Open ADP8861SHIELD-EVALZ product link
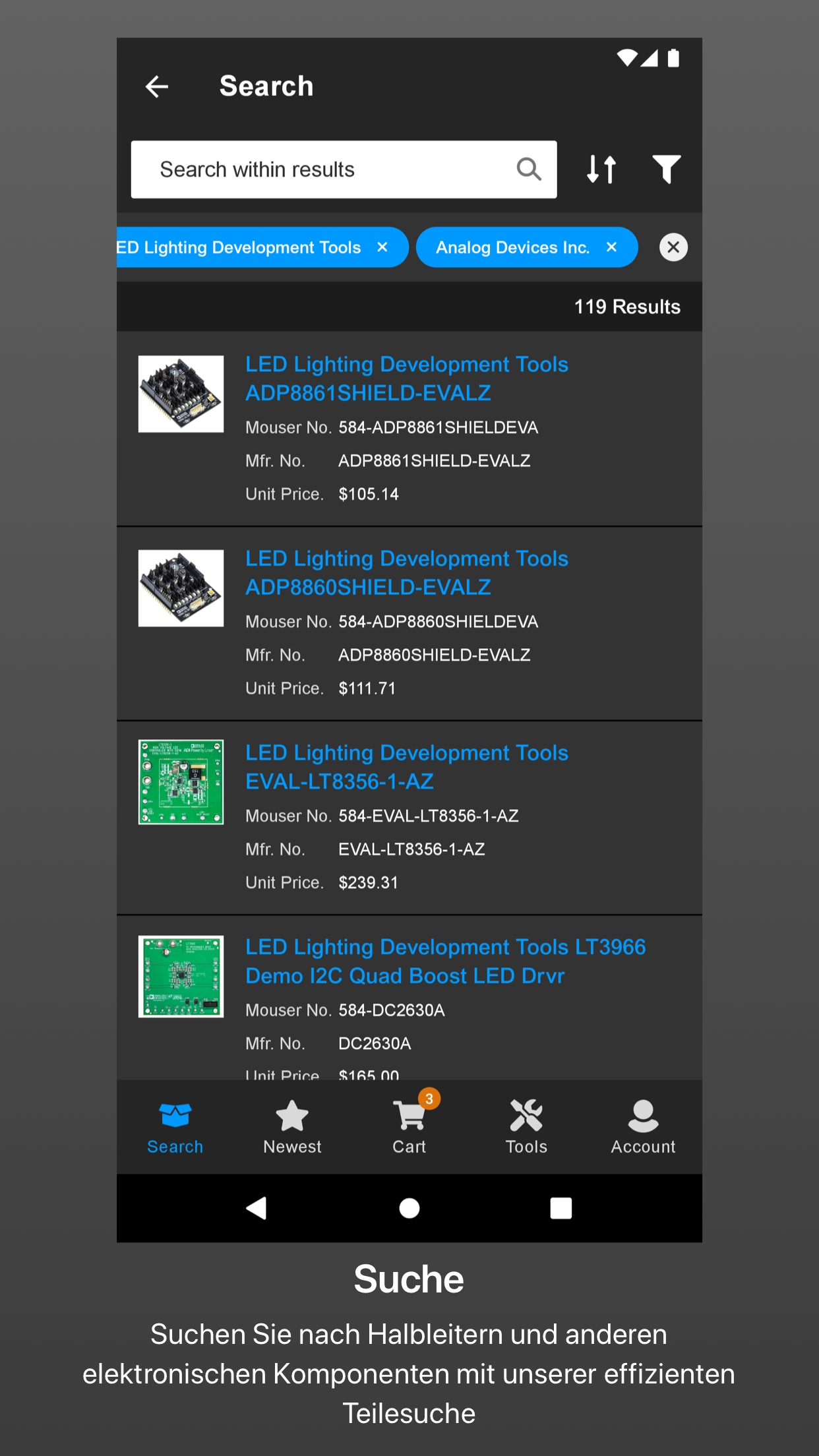The height and width of the screenshot is (1456, 819). (407, 379)
